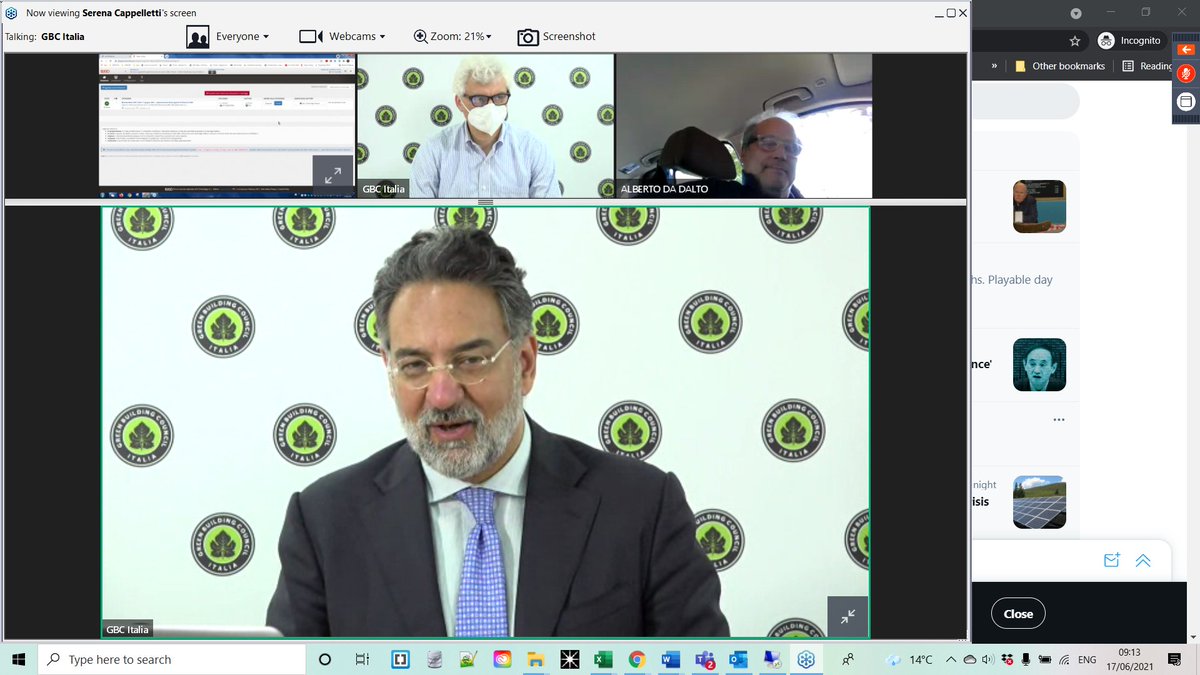Bookmark page with Chrome star icon

coord(1075,41)
